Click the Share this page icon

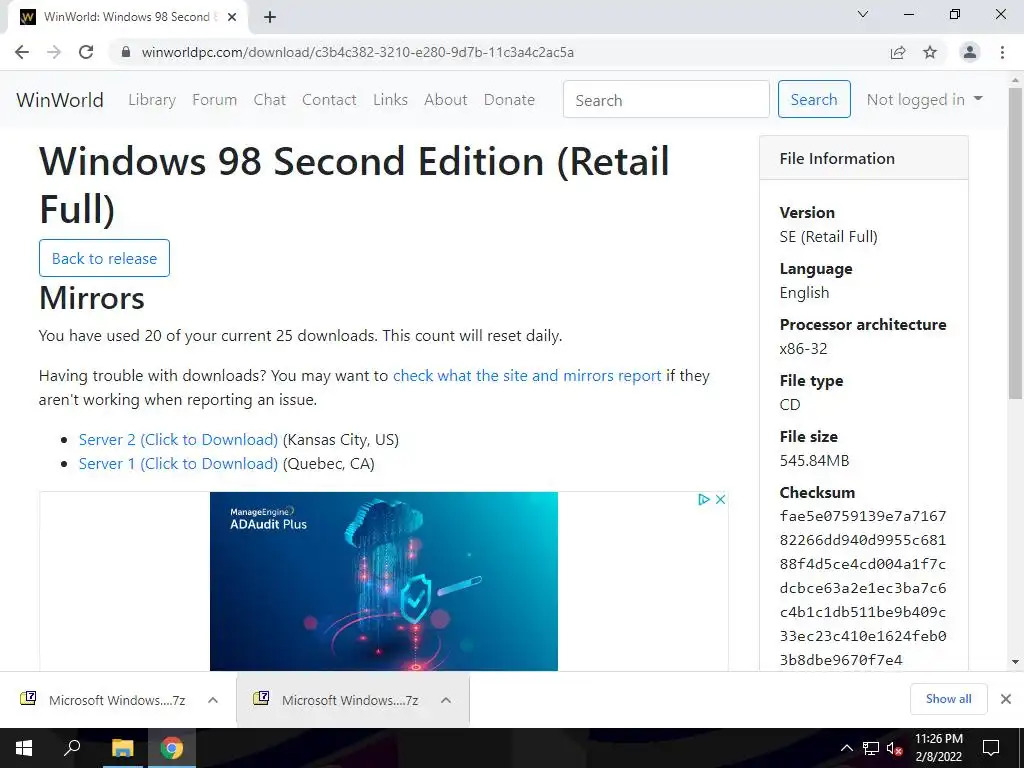[898, 52]
